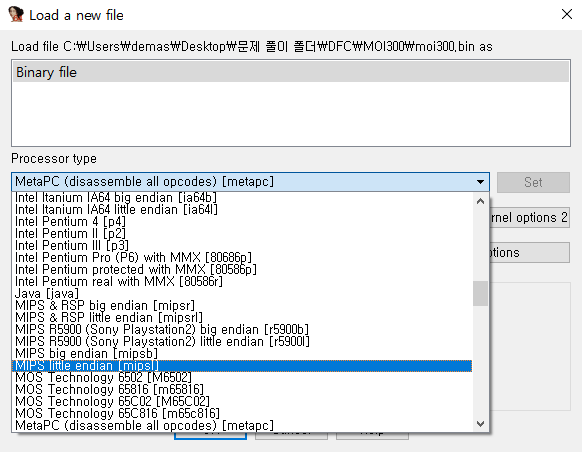Click the IDA icon in title bar
The image size is (582, 452).
pyautogui.click(x=16, y=14)
